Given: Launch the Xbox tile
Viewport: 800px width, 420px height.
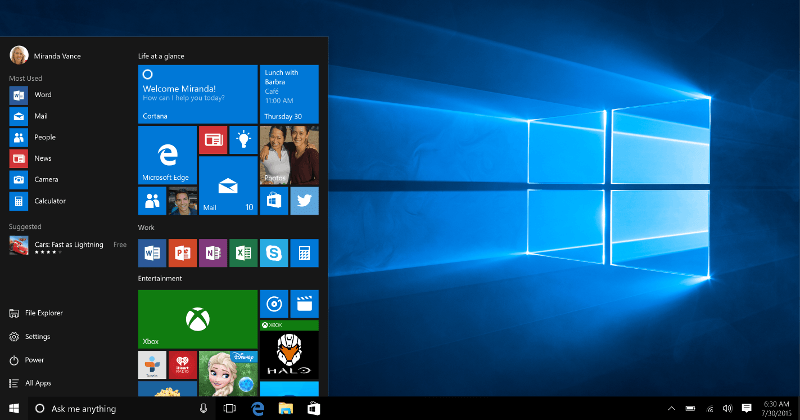Looking at the screenshot, I should (197, 319).
